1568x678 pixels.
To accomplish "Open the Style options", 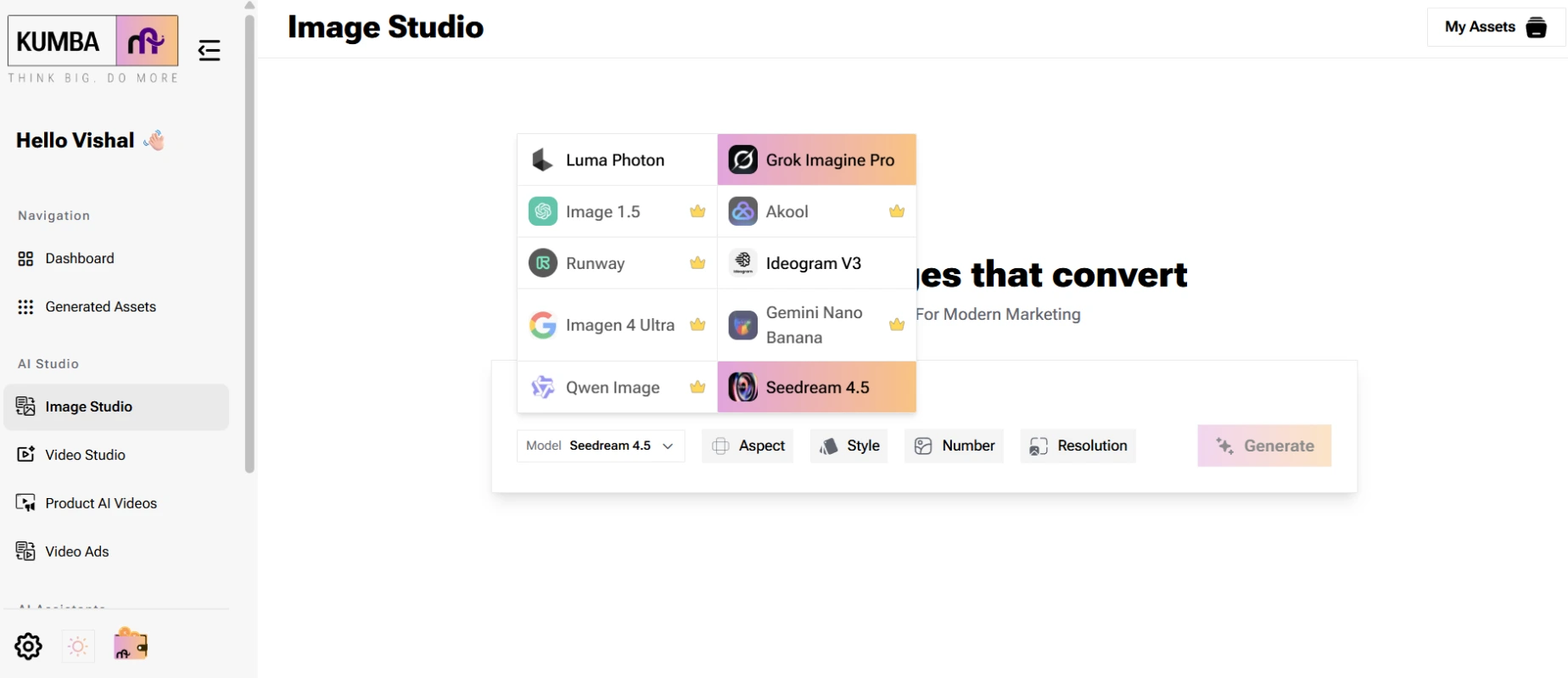I will click(x=848, y=445).
